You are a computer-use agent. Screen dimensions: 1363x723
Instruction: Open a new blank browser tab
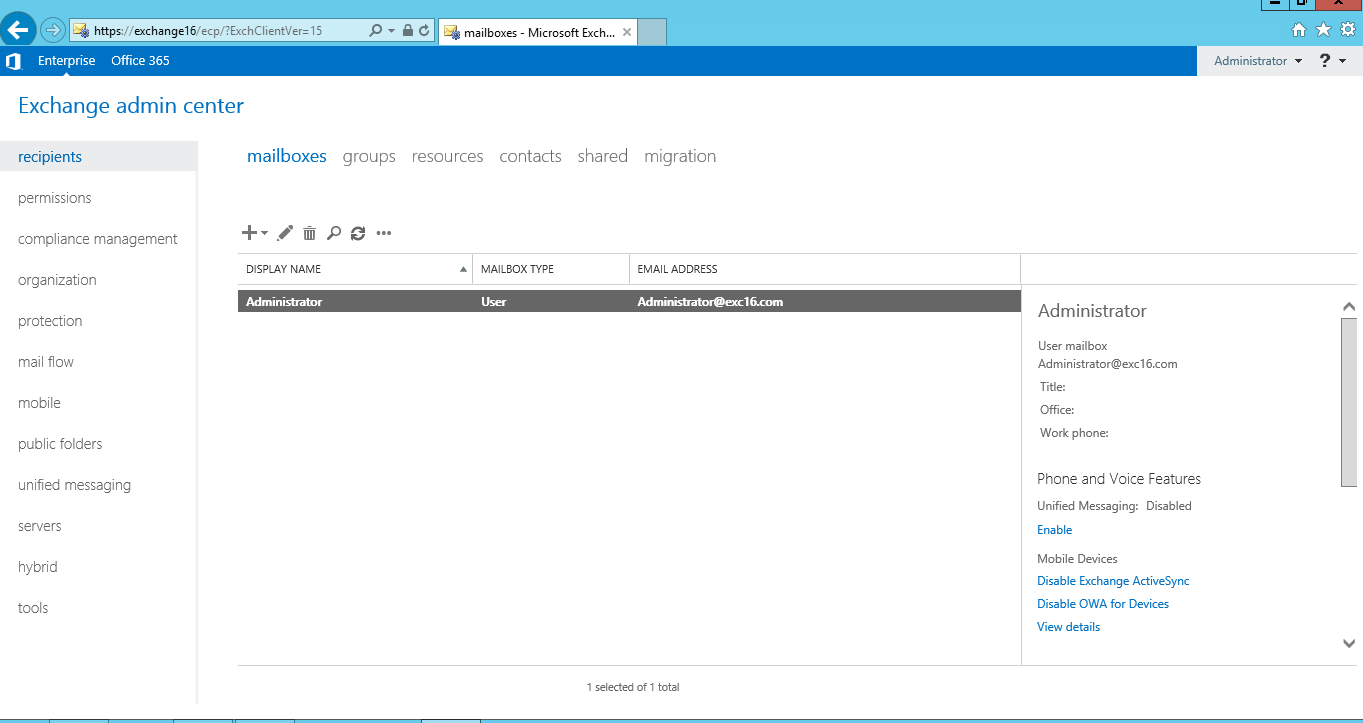point(652,32)
